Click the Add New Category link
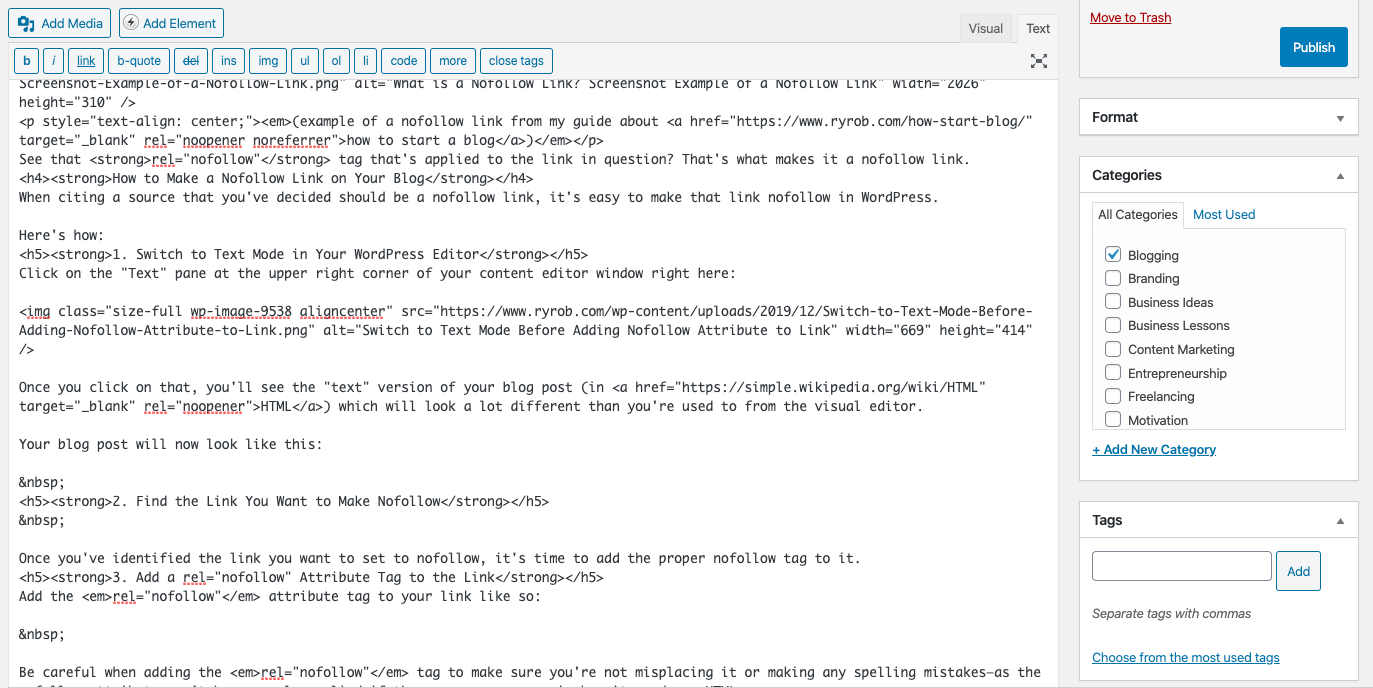This screenshot has height=688, width=1373. 1154,449
